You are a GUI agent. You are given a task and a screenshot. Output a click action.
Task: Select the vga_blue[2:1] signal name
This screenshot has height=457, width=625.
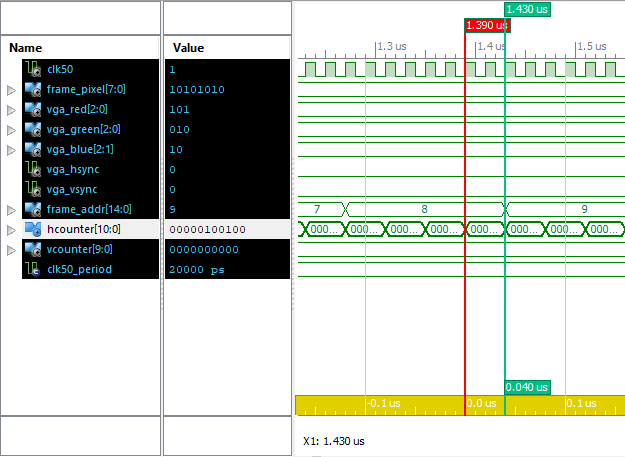[80, 149]
